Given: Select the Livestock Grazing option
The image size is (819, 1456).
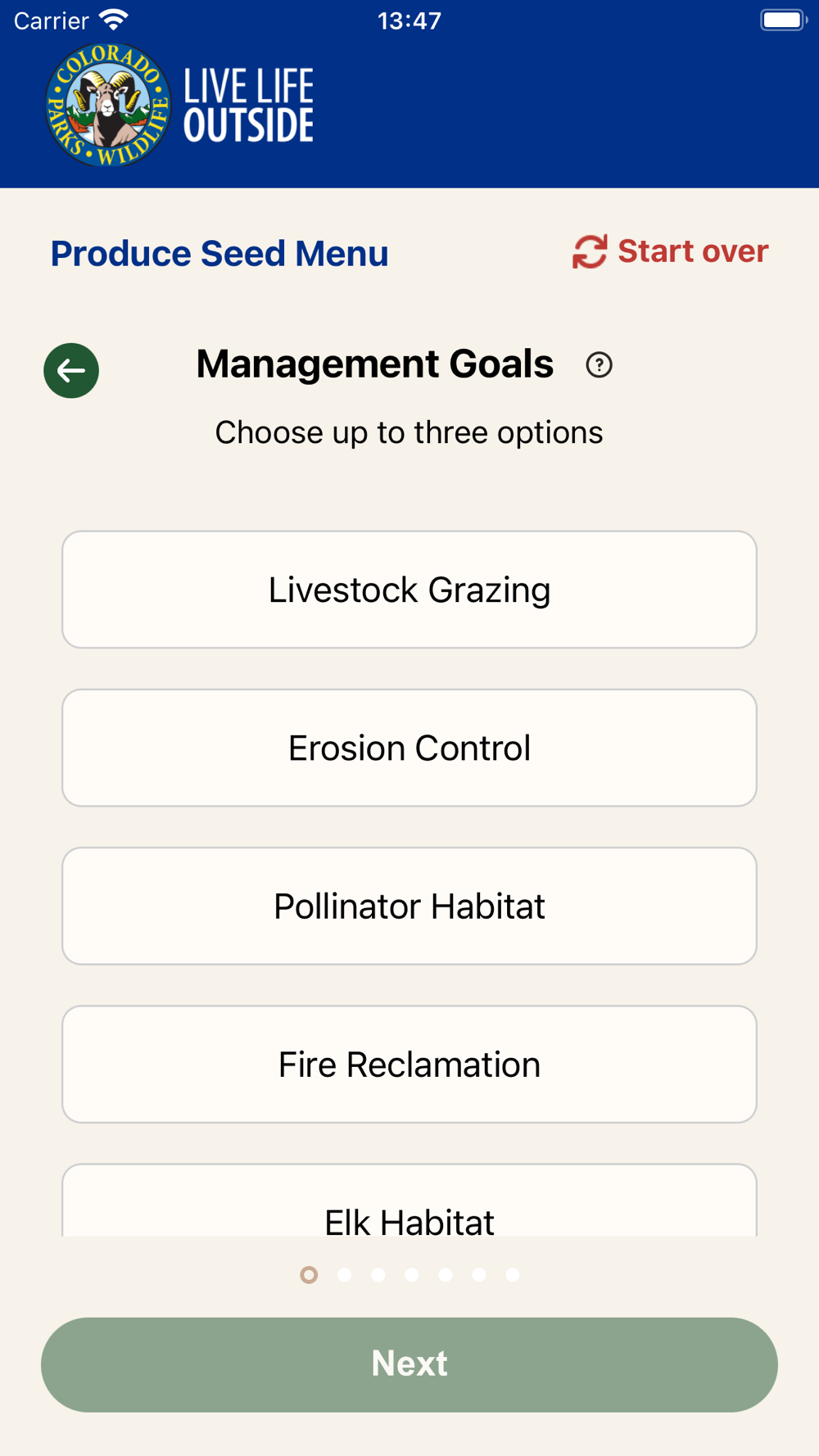Looking at the screenshot, I should tap(409, 590).
